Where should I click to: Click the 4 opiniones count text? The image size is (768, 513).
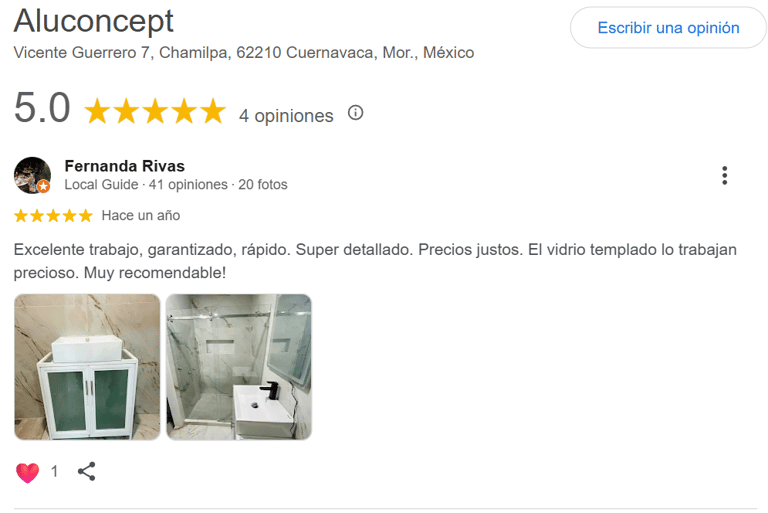coord(286,116)
